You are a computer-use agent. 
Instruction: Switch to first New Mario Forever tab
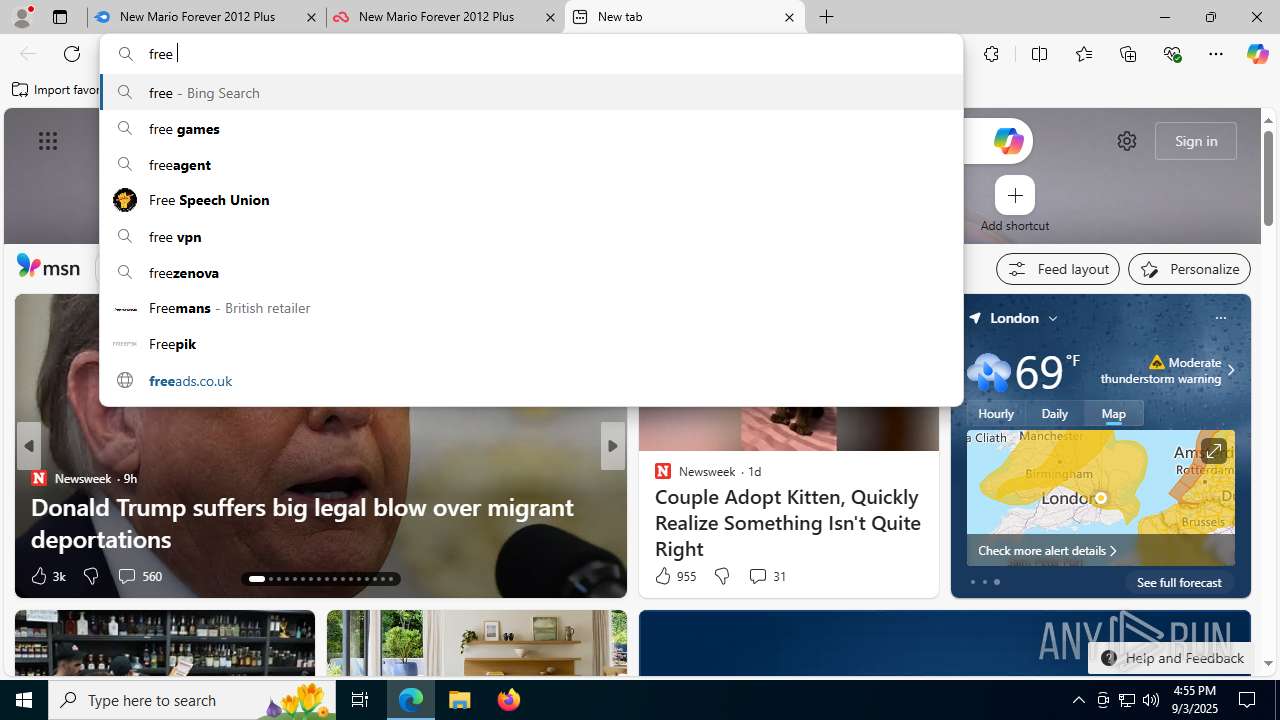(x=206, y=17)
